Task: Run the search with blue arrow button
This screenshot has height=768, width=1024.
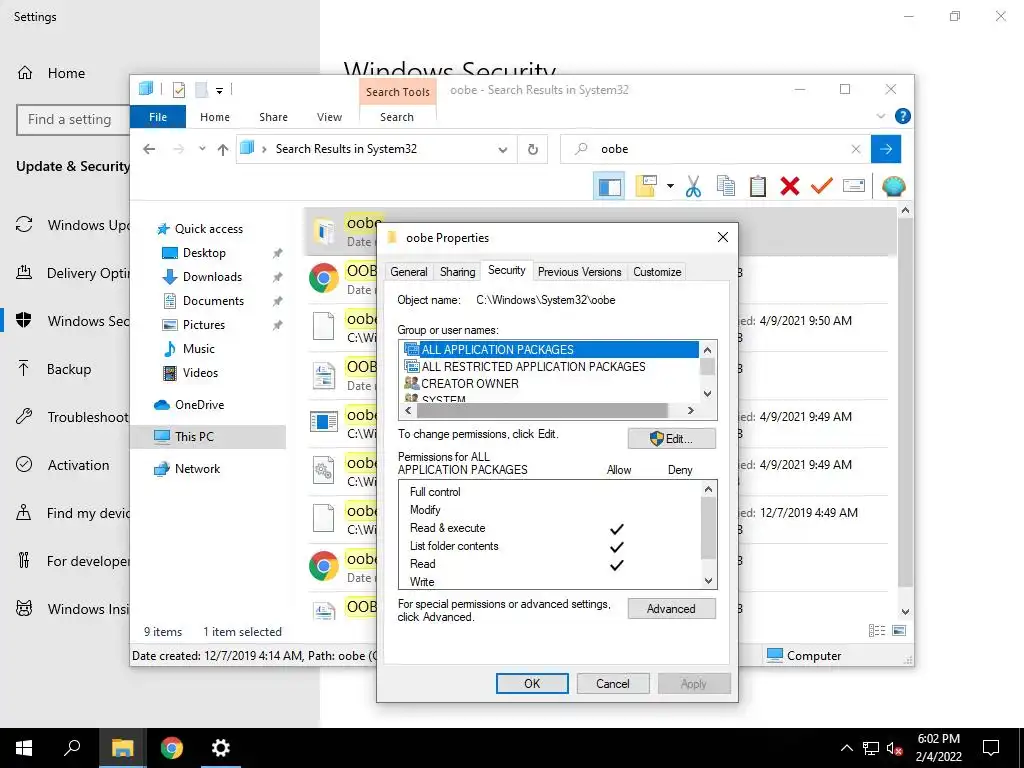Action: pos(886,149)
